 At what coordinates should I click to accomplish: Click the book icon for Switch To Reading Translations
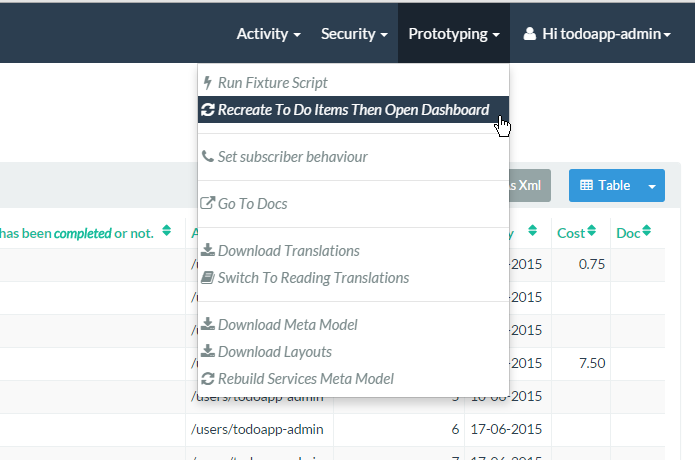tap(208, 278)
